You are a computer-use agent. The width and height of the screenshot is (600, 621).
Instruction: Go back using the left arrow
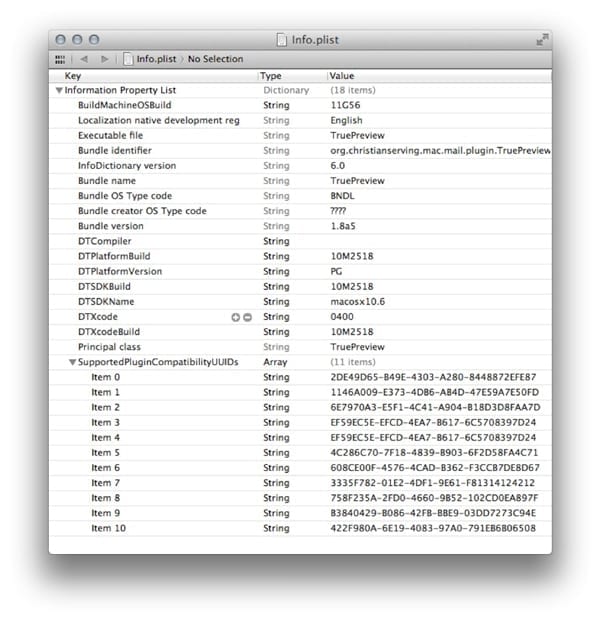coord(85,59)
